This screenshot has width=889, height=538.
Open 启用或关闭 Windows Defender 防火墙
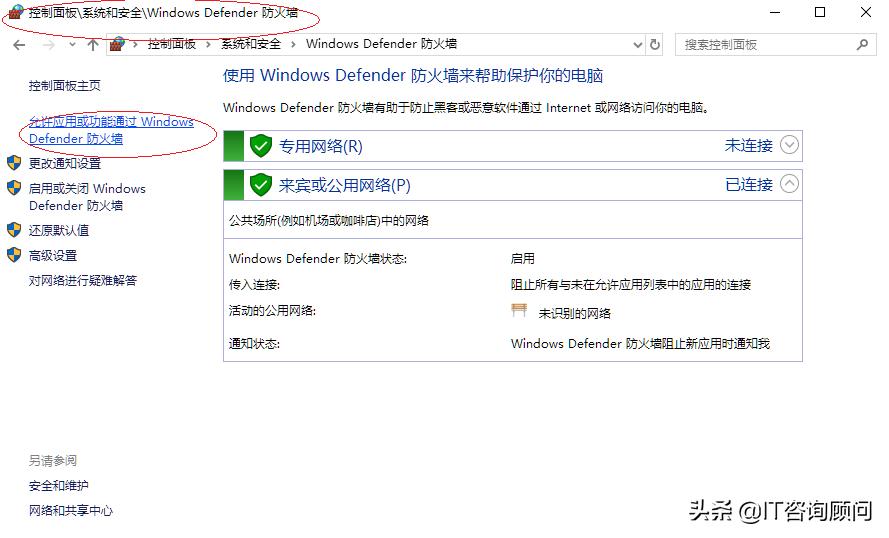pyautogui.click(x=87, y=197)
